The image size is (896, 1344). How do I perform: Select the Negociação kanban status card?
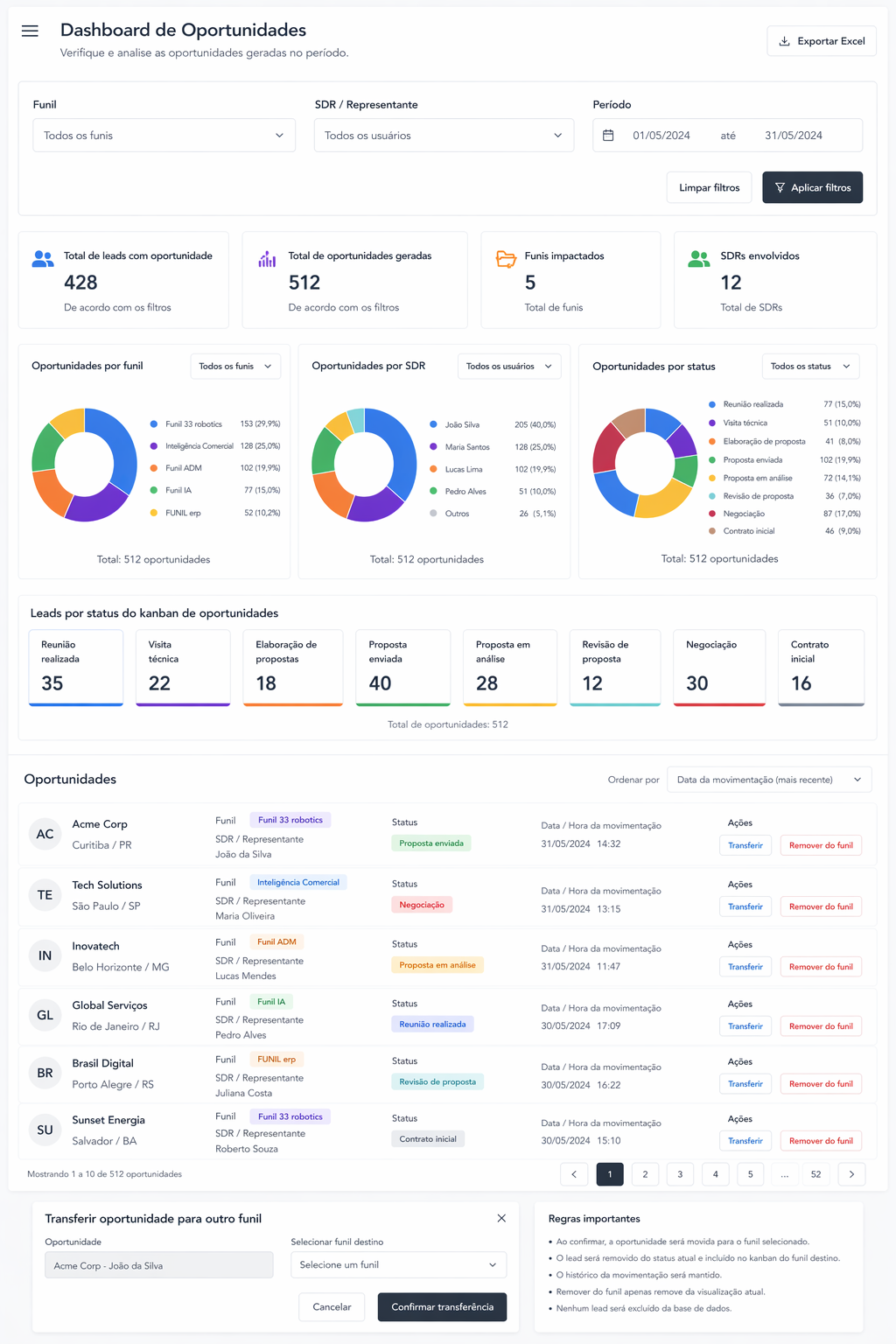(x=719, y=668)
